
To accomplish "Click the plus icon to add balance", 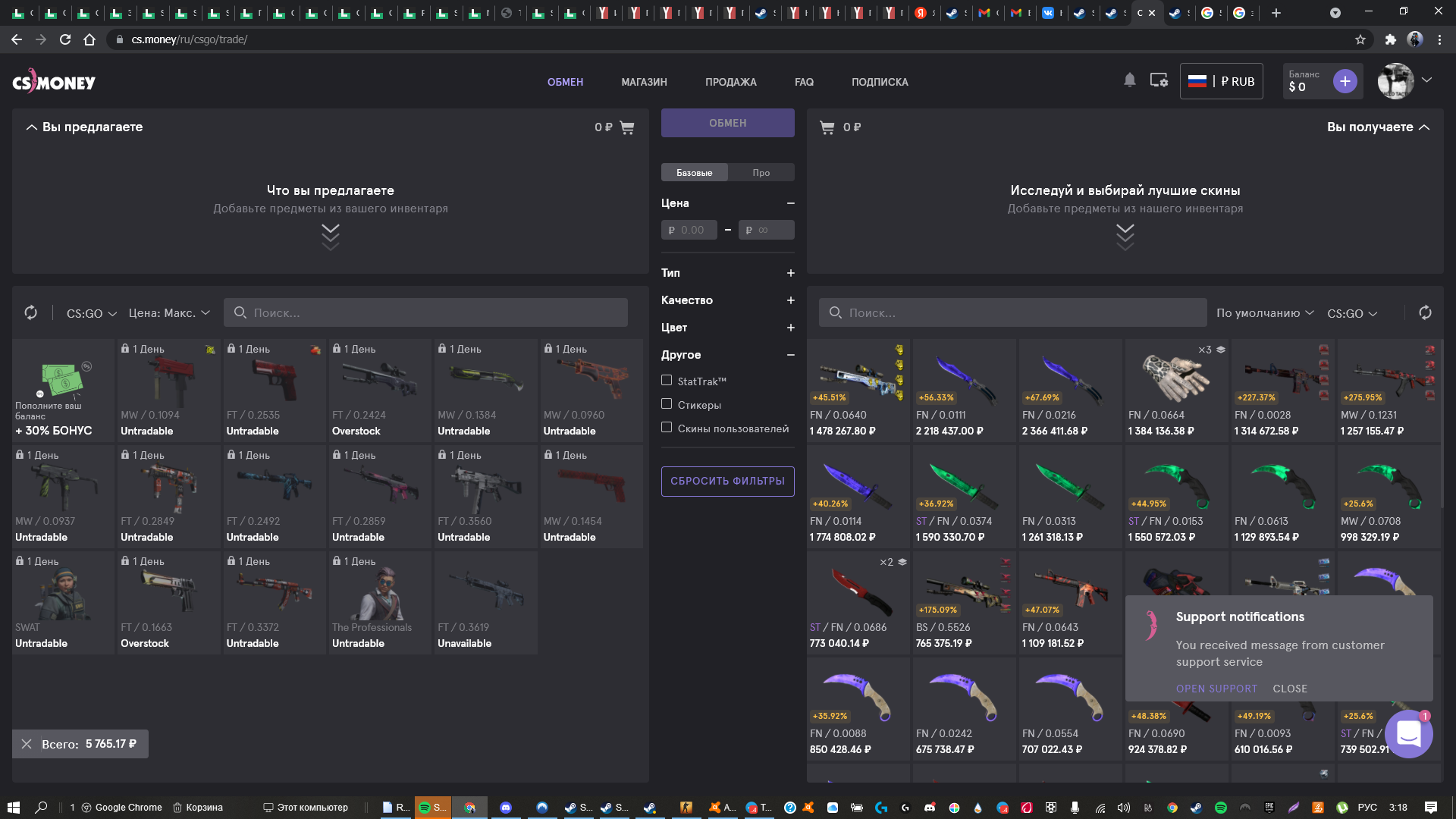I will (x=1345, y=81).
